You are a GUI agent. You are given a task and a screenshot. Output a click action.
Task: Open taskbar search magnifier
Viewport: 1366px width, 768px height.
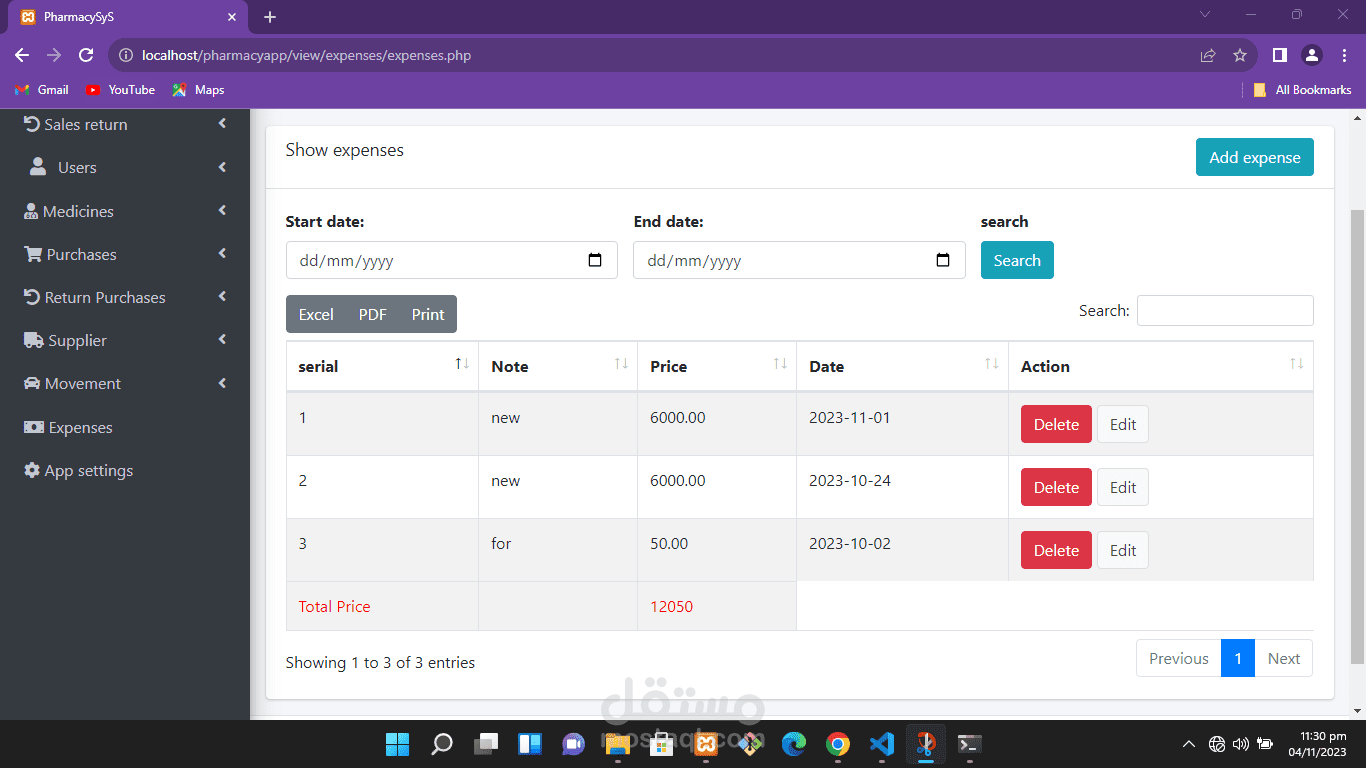pos(441,744)
